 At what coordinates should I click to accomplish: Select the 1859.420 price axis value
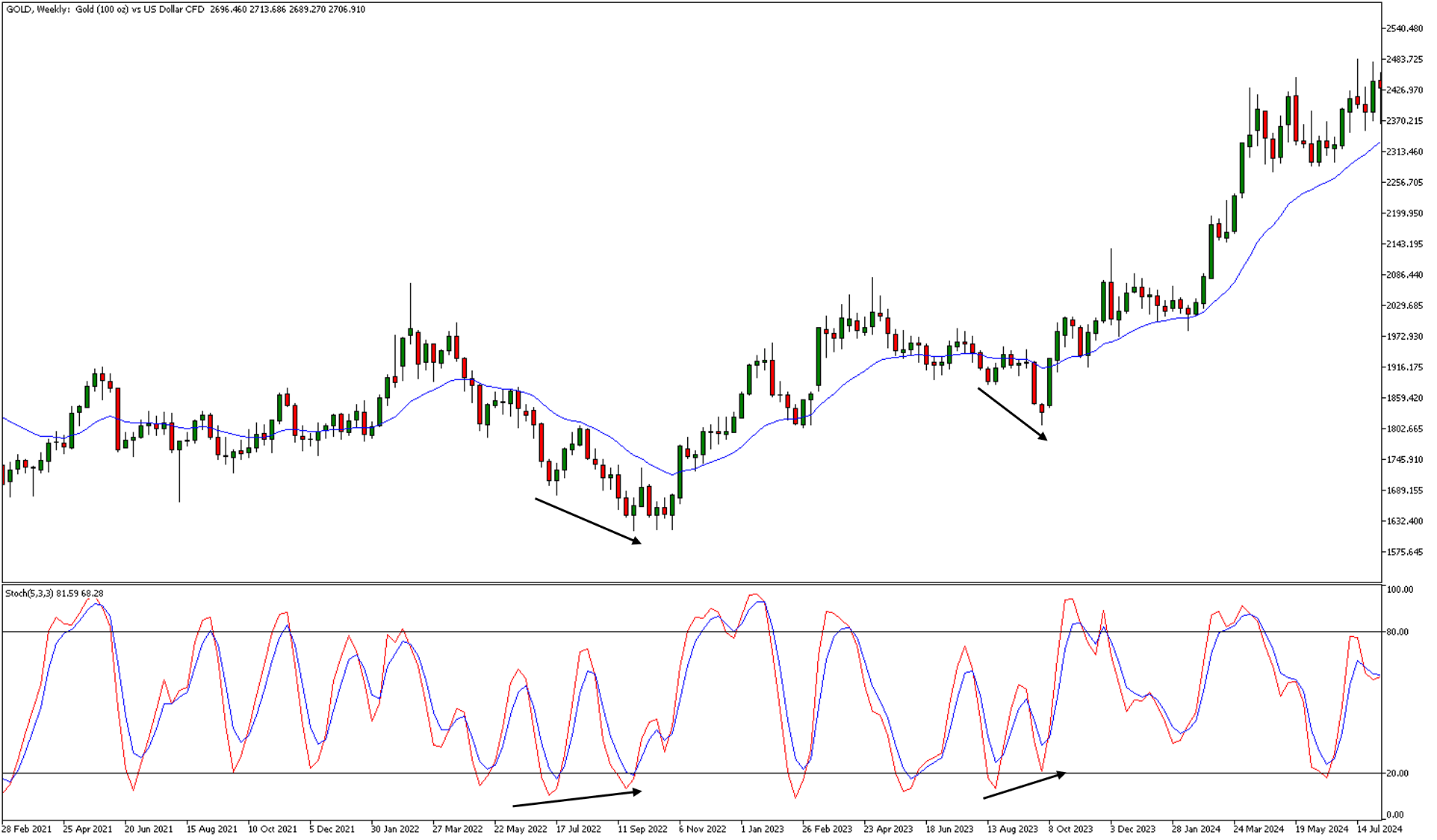point(1404,398)
